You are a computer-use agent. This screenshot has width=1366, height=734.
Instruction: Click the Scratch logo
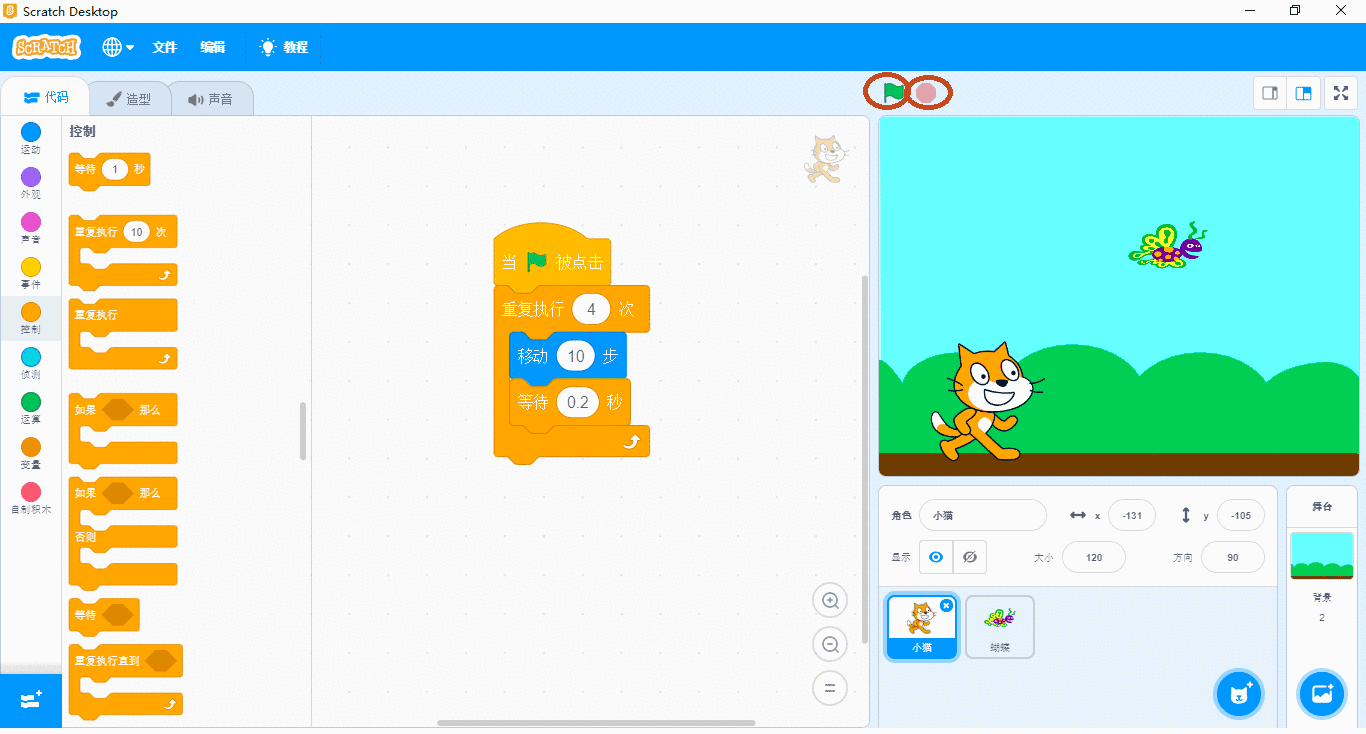(46, 47)
